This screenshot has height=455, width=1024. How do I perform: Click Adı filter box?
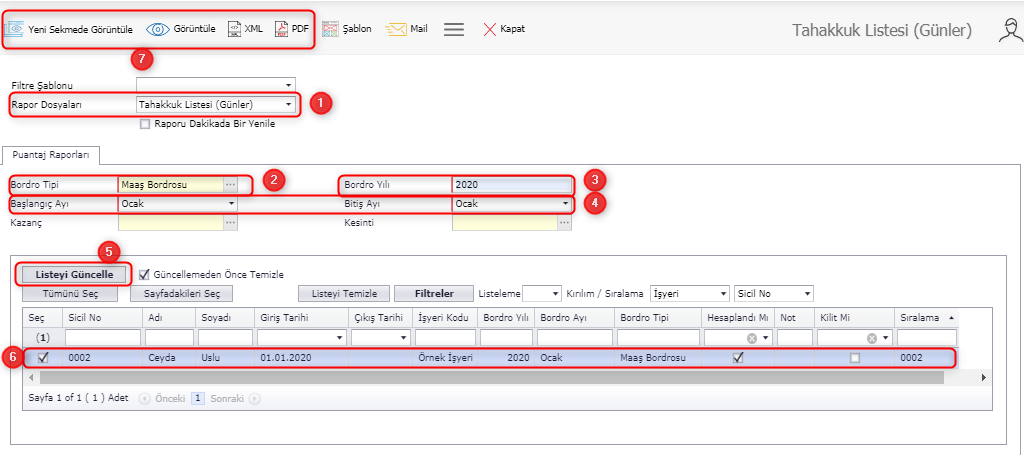coord(169,337)
